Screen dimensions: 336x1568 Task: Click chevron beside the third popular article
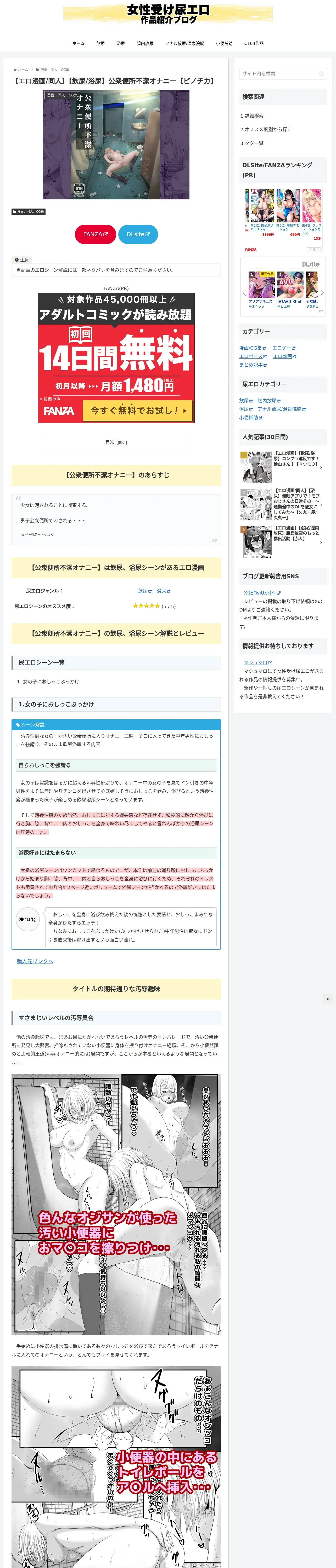[321, 542]
